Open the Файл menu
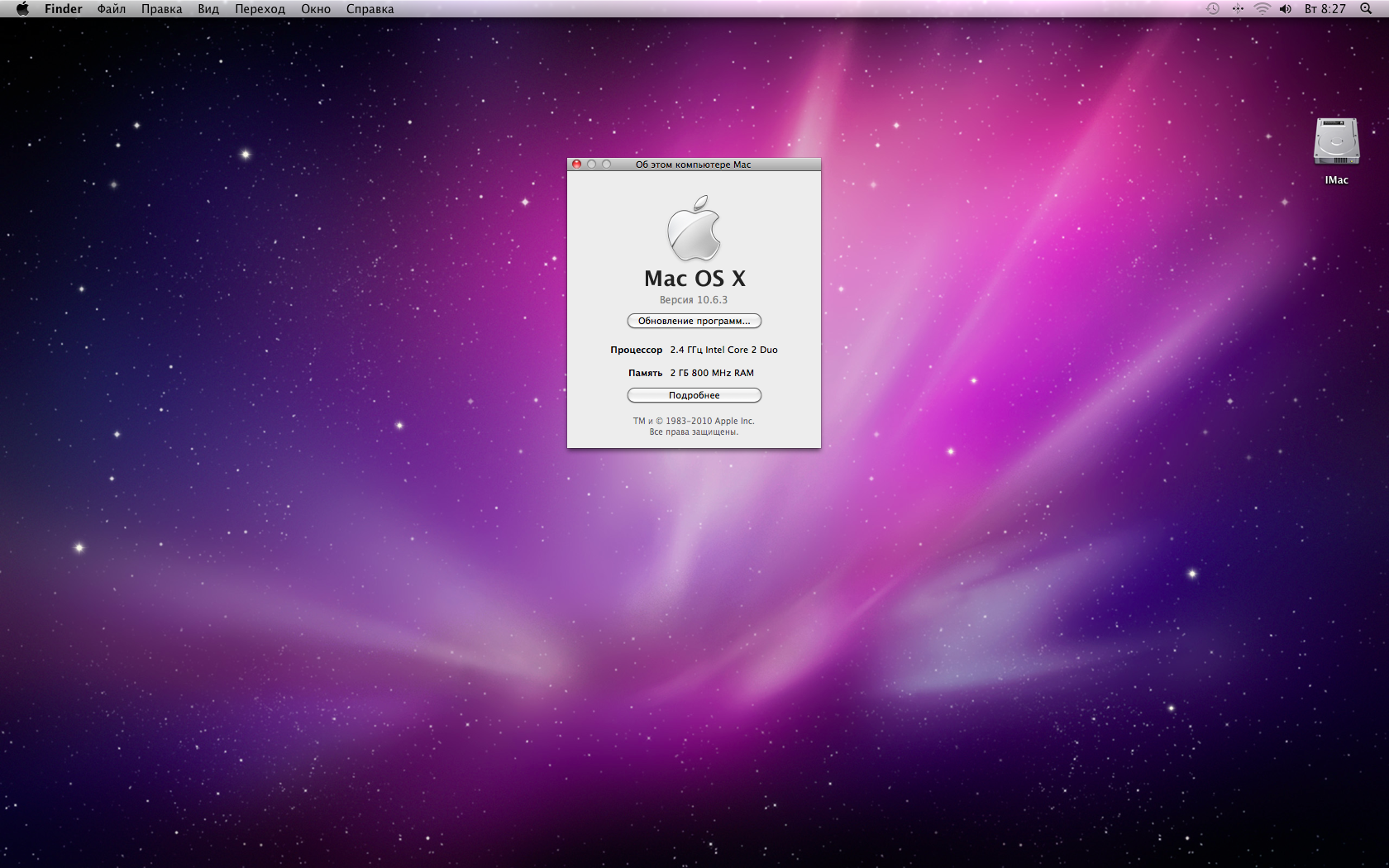Image resolution: width=1389 pixels, height=868 pixels. tap(112, 9)
